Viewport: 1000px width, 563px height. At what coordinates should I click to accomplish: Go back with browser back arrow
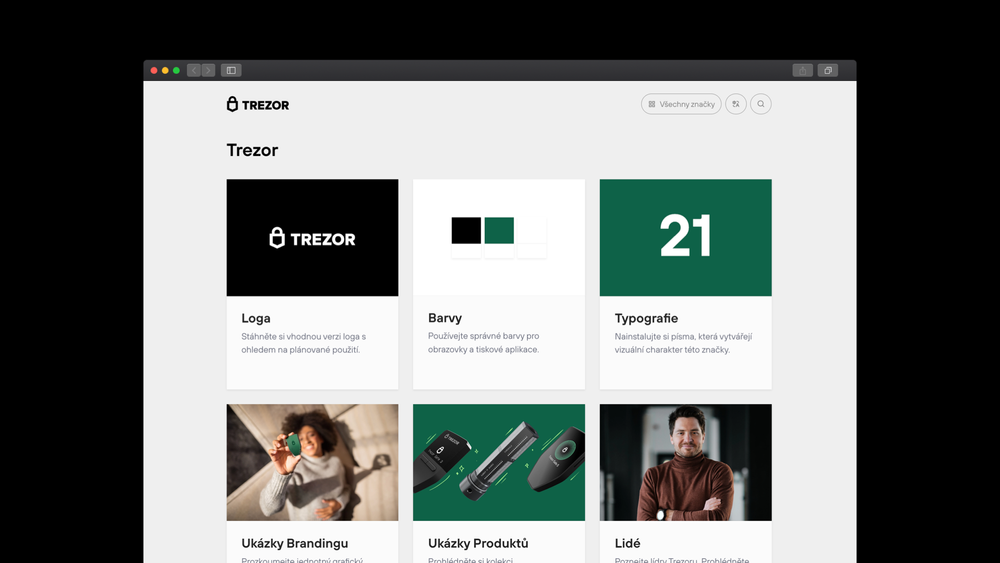(194, 70)
